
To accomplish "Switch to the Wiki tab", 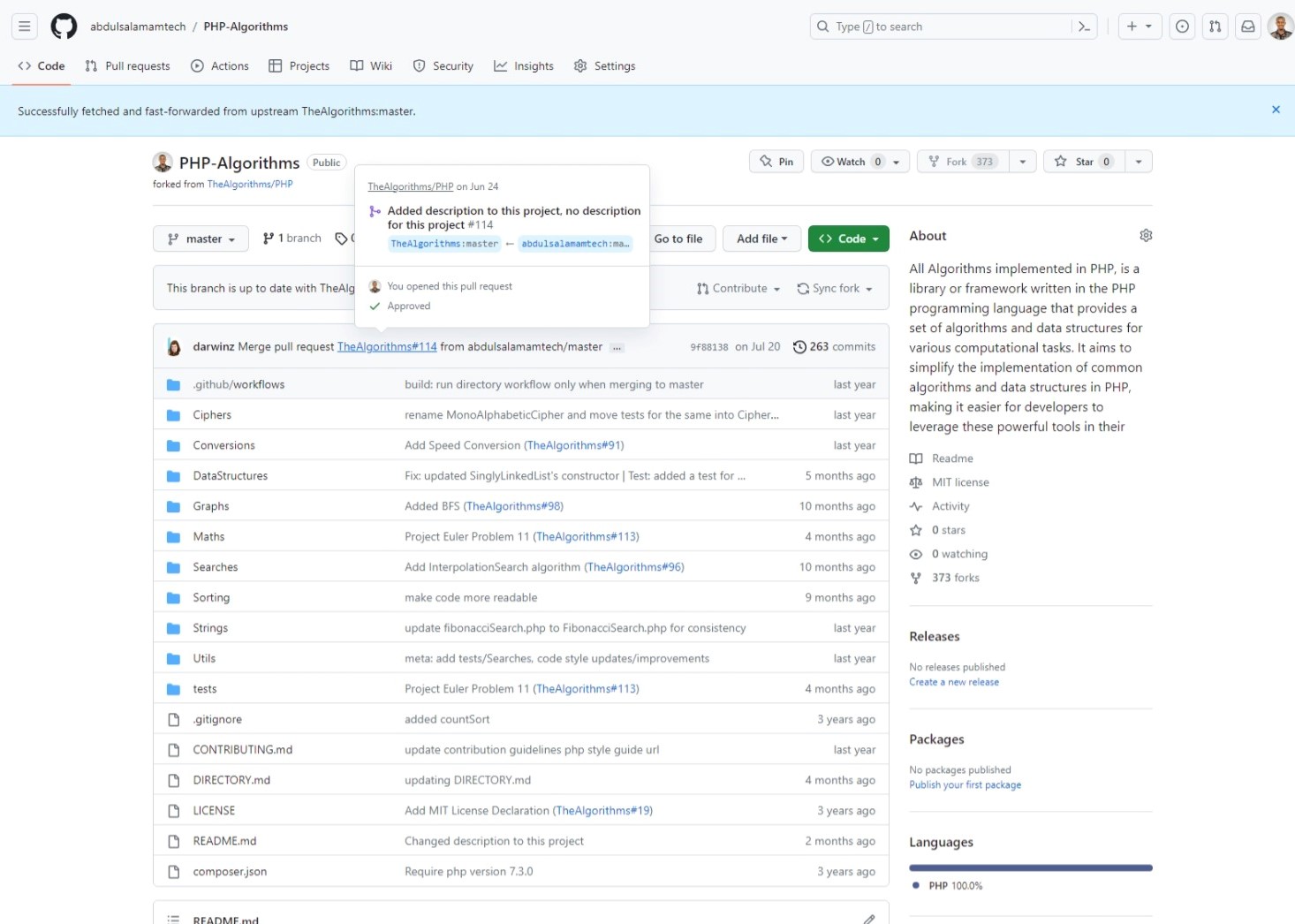I will 371,66.
